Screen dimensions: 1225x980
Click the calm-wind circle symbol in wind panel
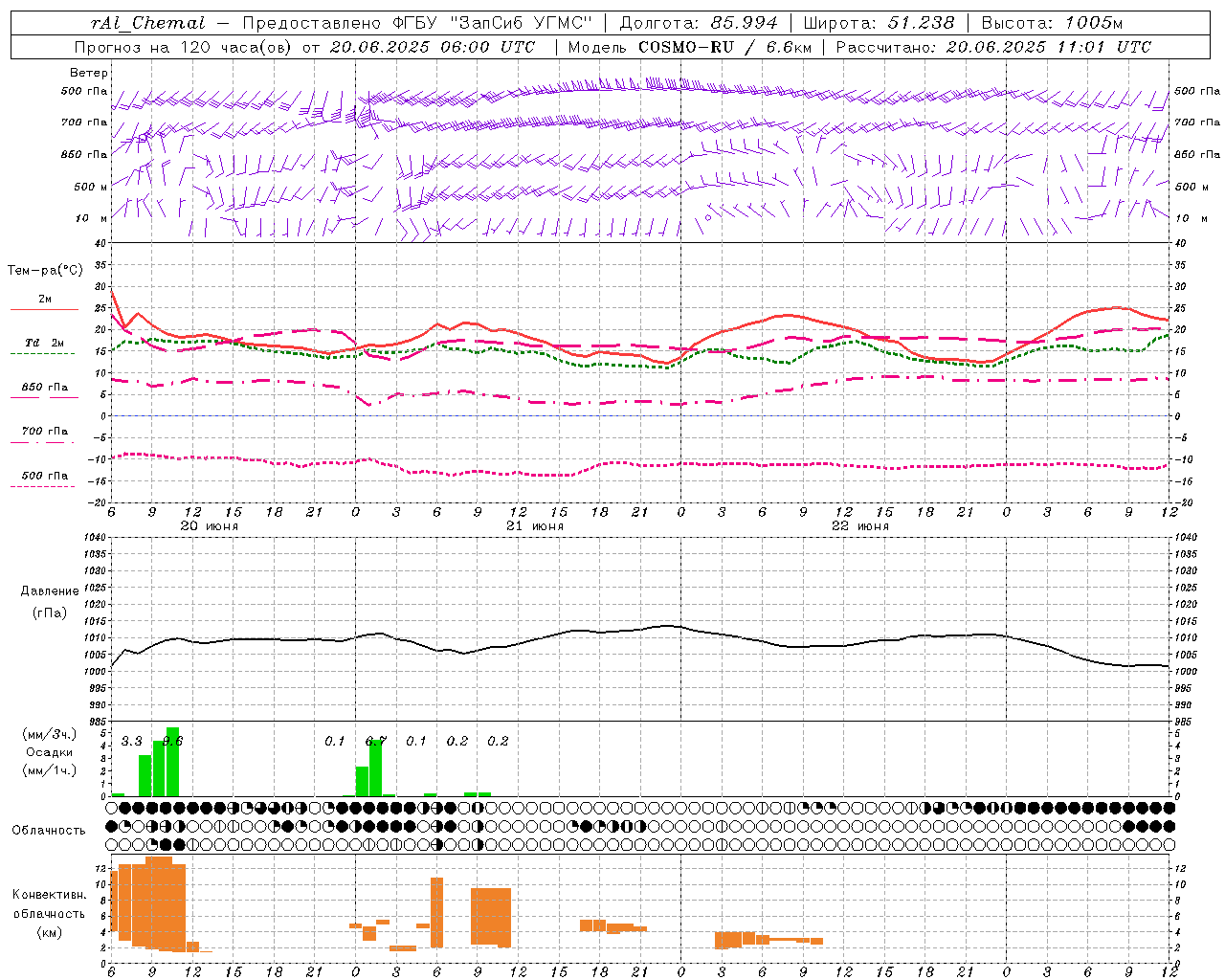click(x=708, y=217)
